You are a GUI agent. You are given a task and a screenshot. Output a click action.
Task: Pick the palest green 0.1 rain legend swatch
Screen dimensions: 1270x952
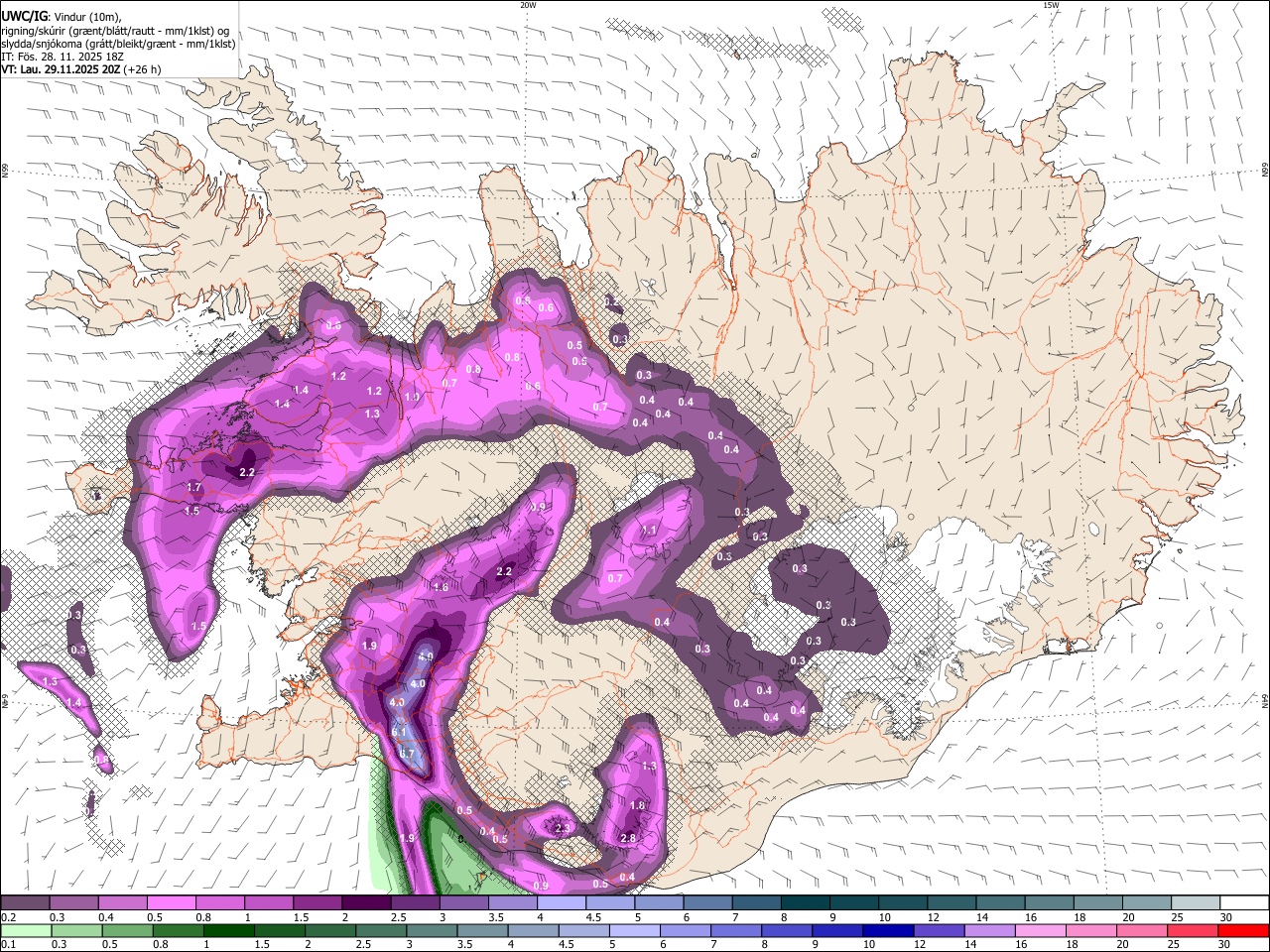(x=26, y=931)
